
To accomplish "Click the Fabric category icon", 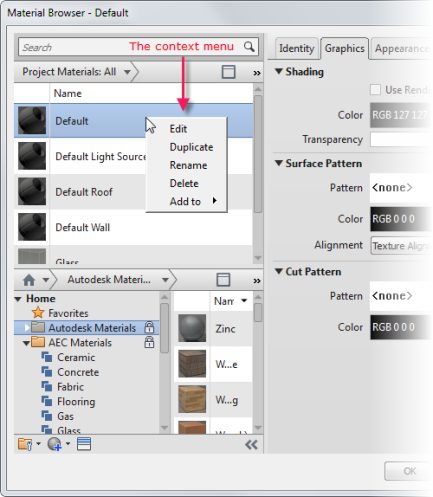I will coord(47,386).
